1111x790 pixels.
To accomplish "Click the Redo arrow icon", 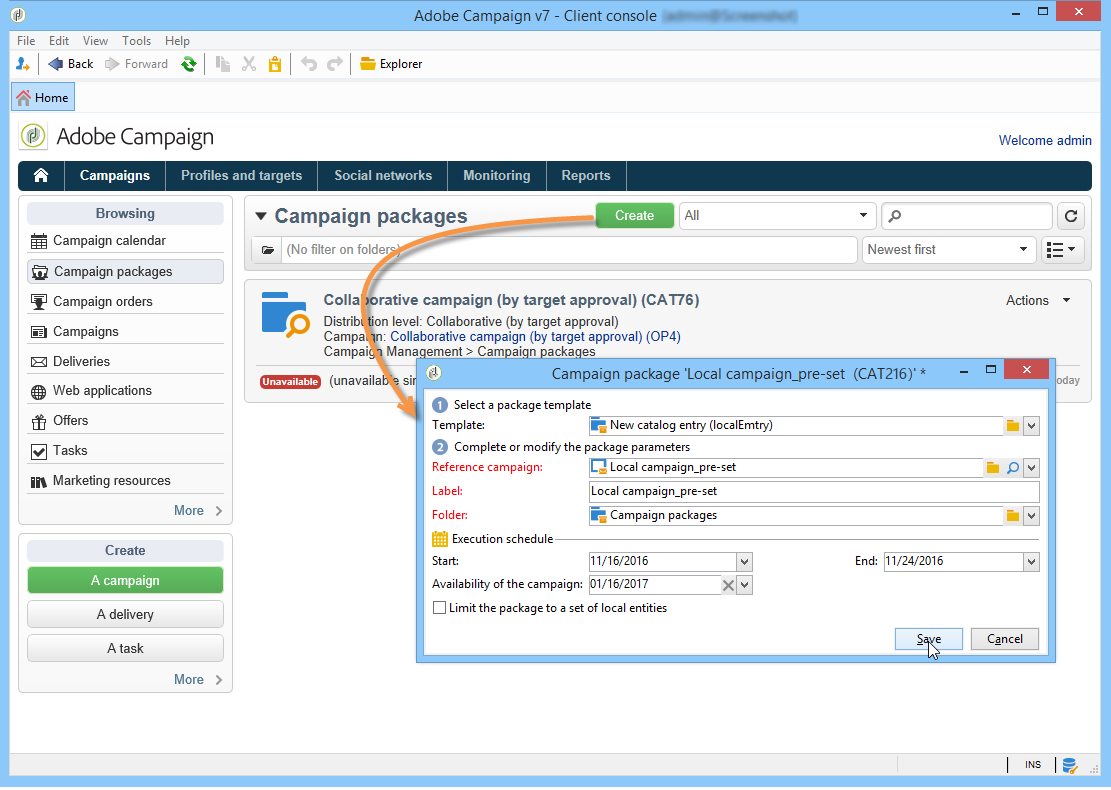I will tap(334, 64).
